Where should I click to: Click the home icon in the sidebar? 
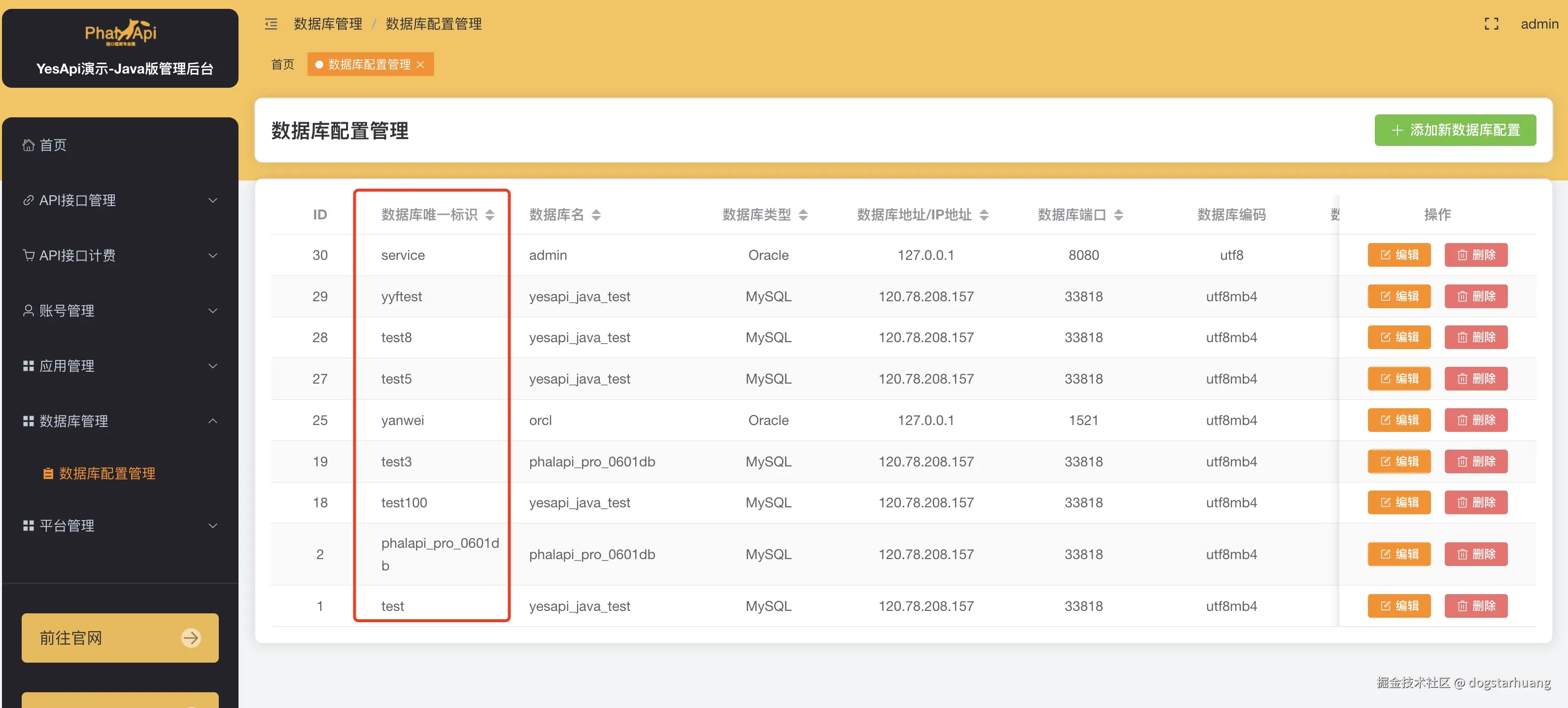click(28, 145)
